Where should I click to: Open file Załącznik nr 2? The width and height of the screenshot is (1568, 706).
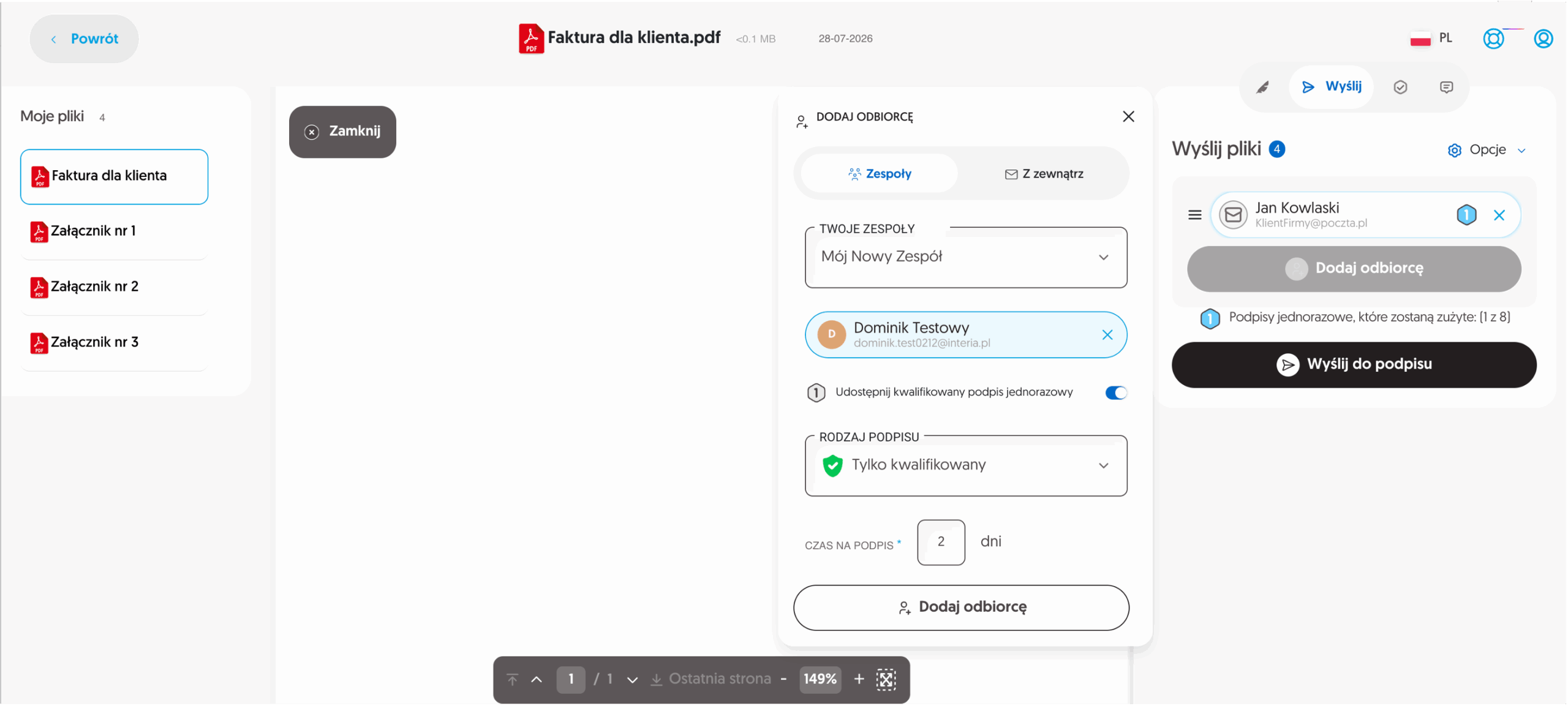point(114,287)
